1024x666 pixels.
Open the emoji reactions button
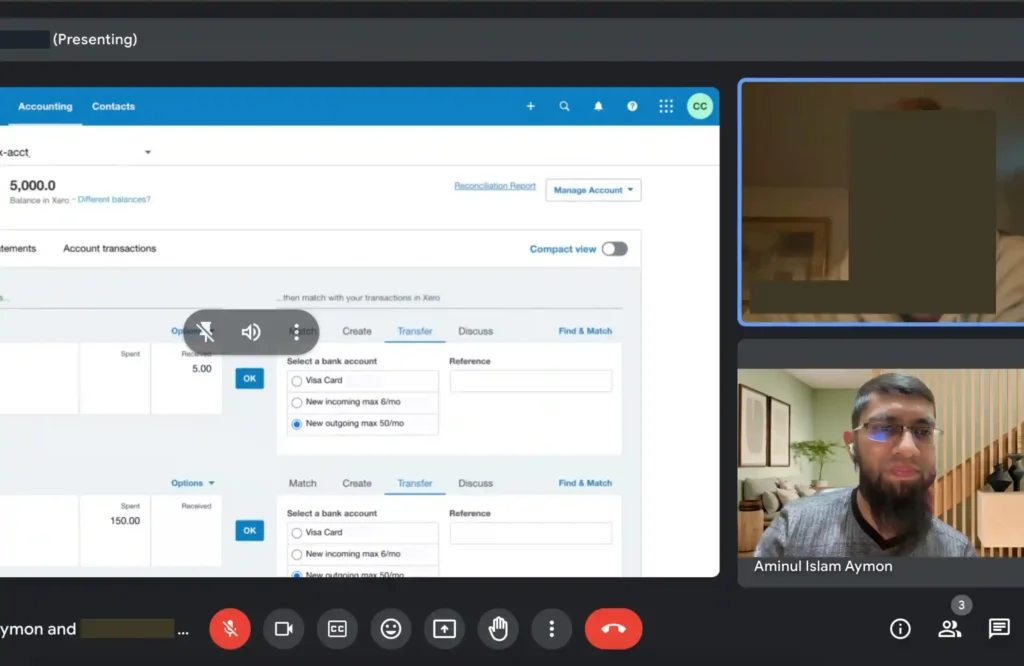pyautogui.click(x=391, y=629)
